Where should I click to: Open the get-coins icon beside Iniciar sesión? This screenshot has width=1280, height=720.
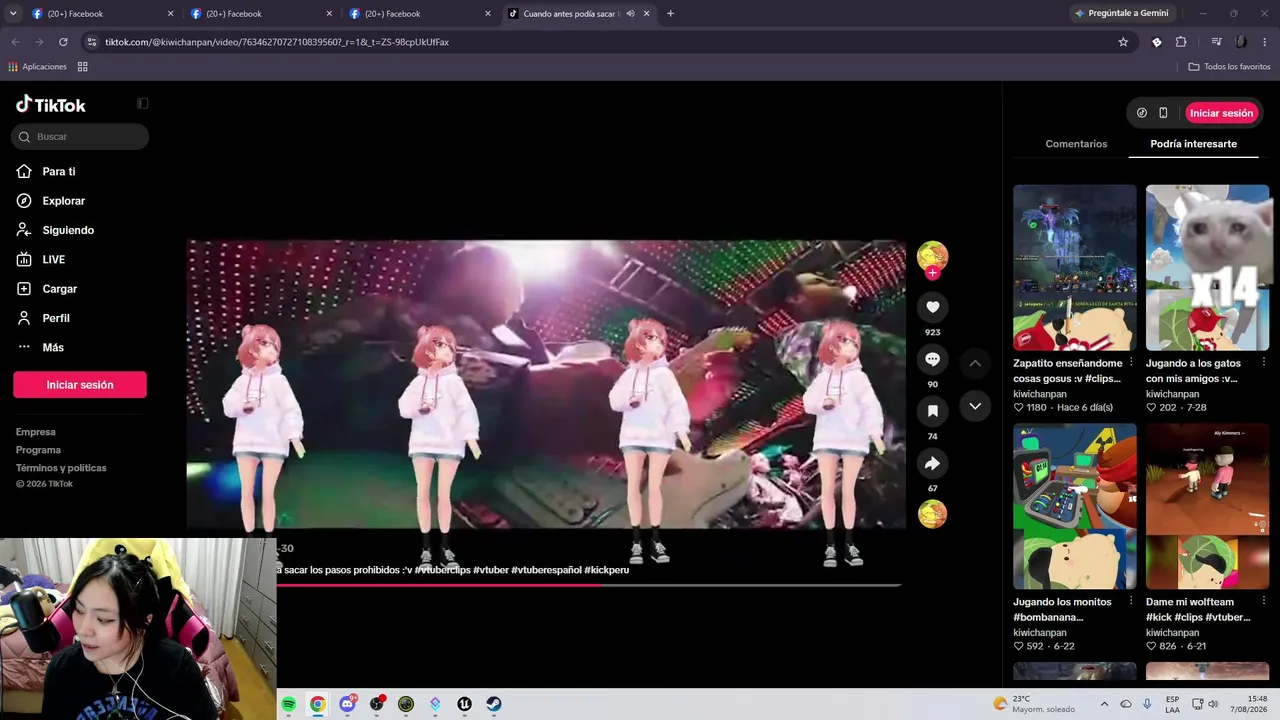[x=1142, y=113]
